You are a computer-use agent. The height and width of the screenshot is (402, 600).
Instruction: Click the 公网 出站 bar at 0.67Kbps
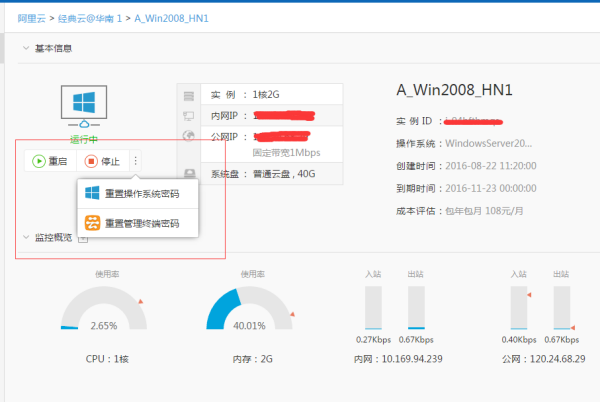pyautogui.click(x=562, y=308)
